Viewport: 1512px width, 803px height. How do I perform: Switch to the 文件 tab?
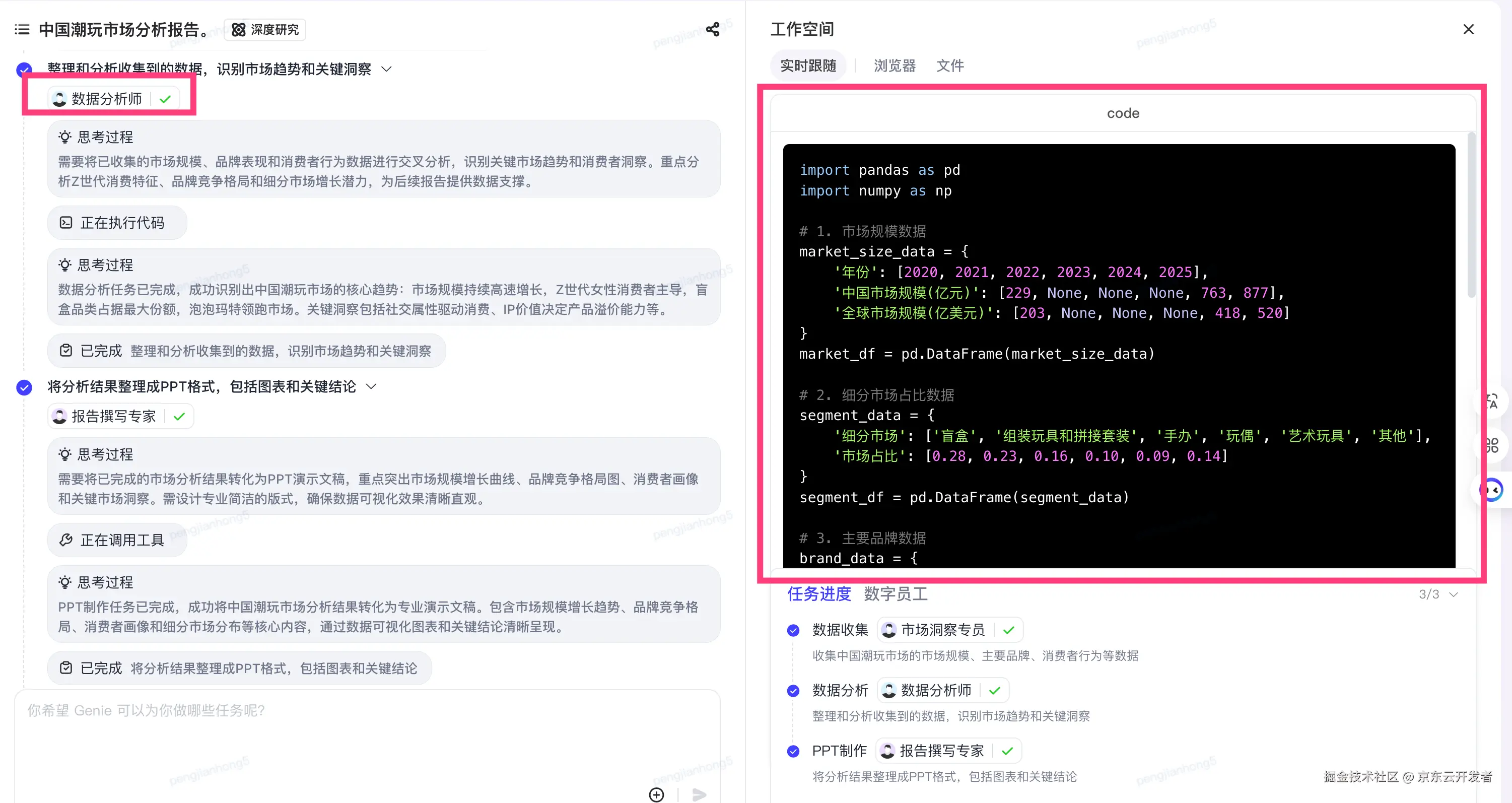(950, 66)
